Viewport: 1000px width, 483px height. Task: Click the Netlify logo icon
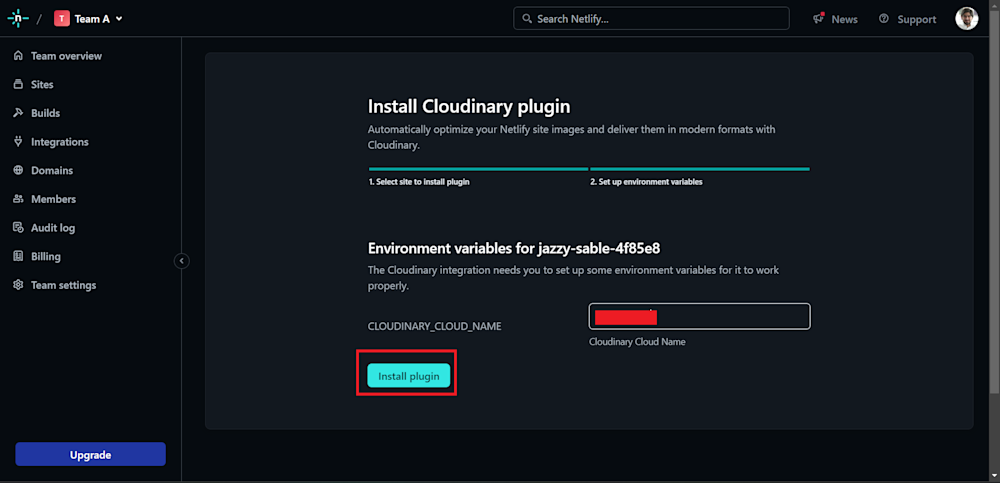coord(18,19)
